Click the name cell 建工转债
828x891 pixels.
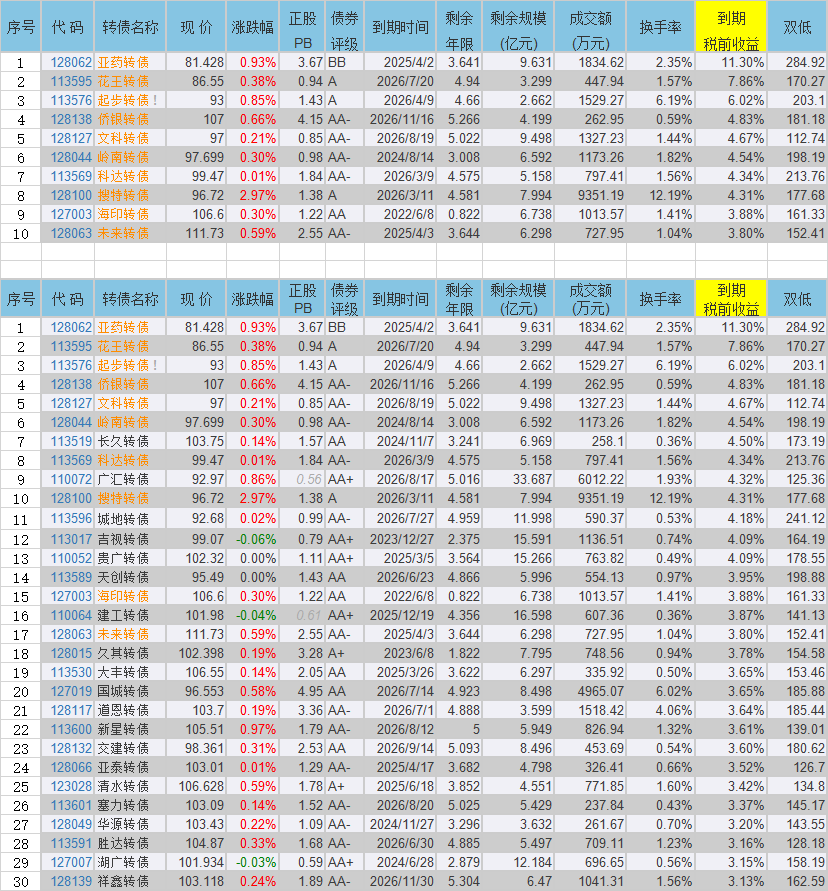tap(123, 615)
